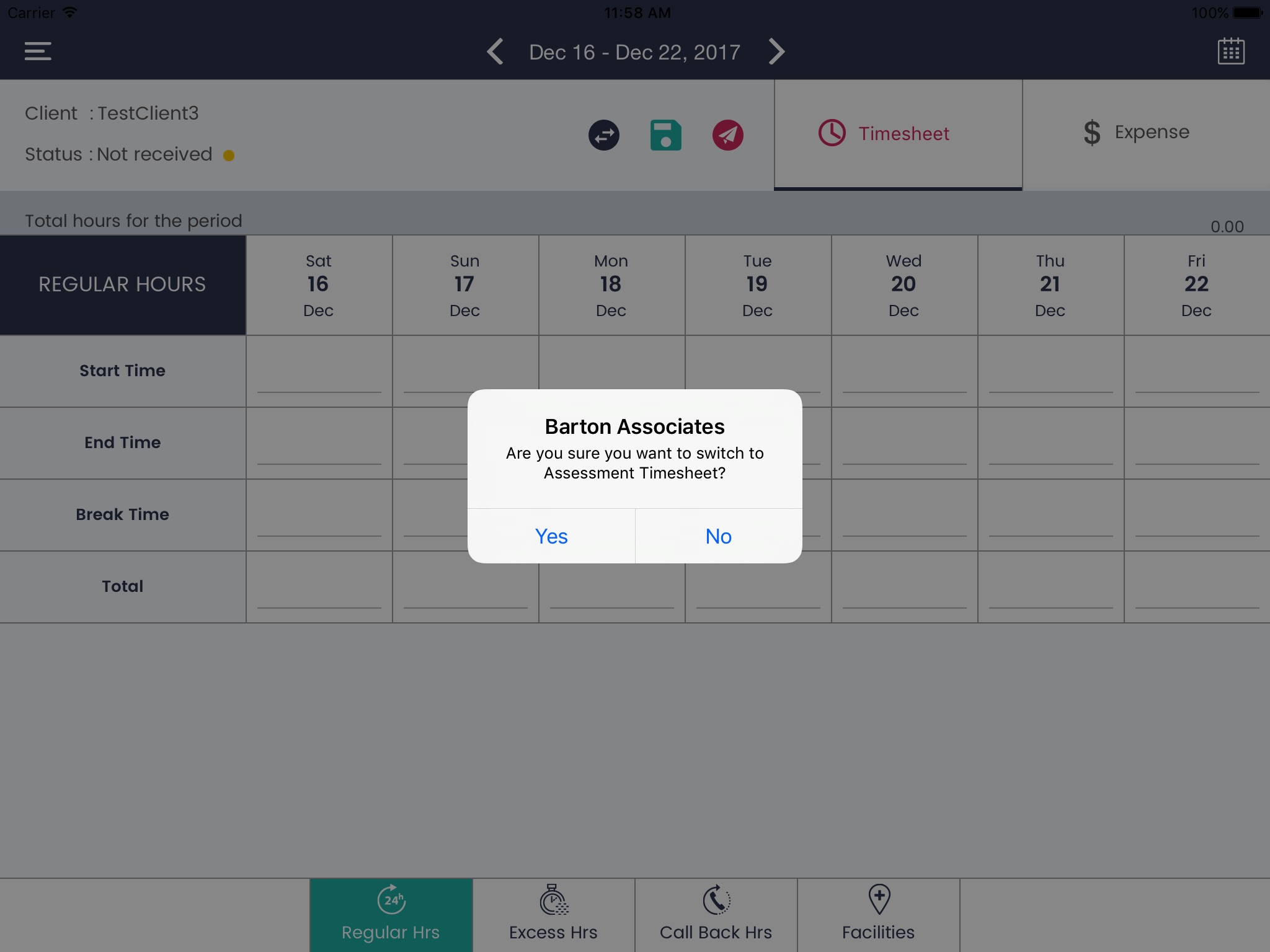Tap the Regular Hrs 24h icon
The height and width of the screenshot is (952, 1270).
click(x=390, y=904)
